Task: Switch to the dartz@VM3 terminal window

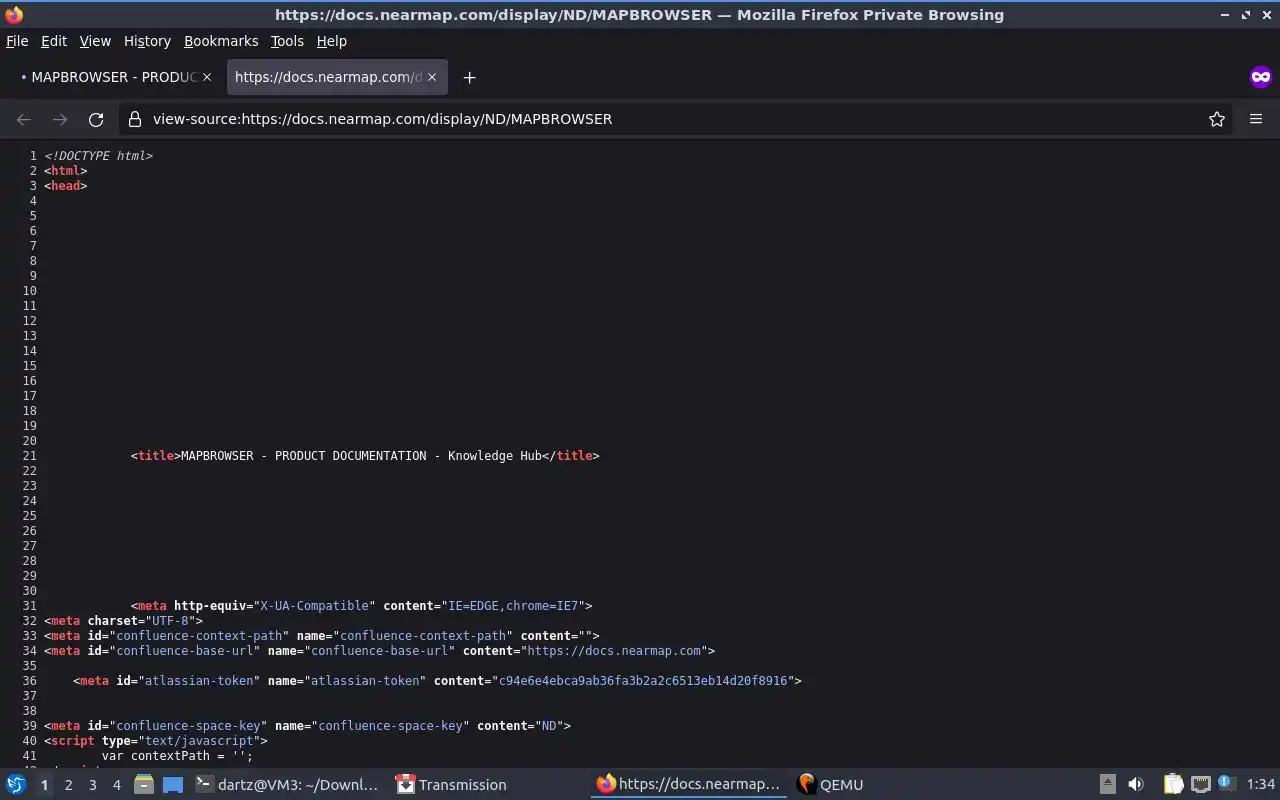Action: point(288,785)
